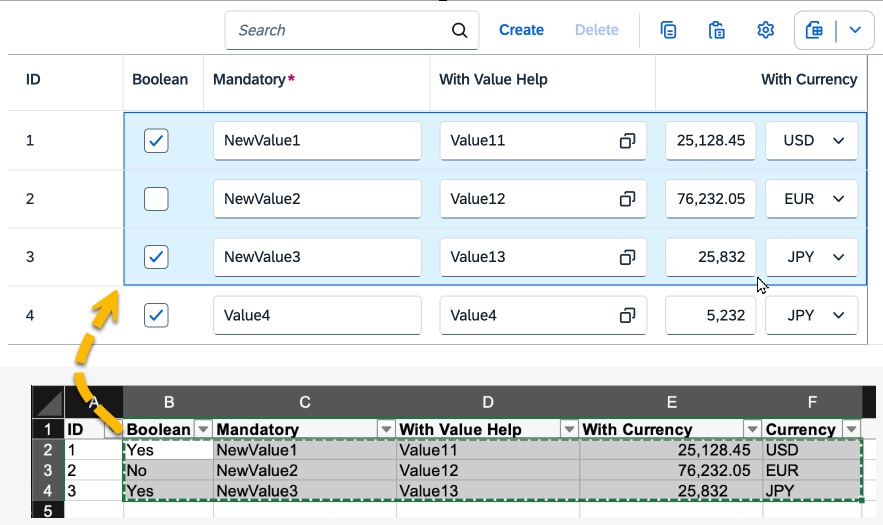Click the Create button
The width and height of the screenshot is (883, 525).
pos(521,30)
